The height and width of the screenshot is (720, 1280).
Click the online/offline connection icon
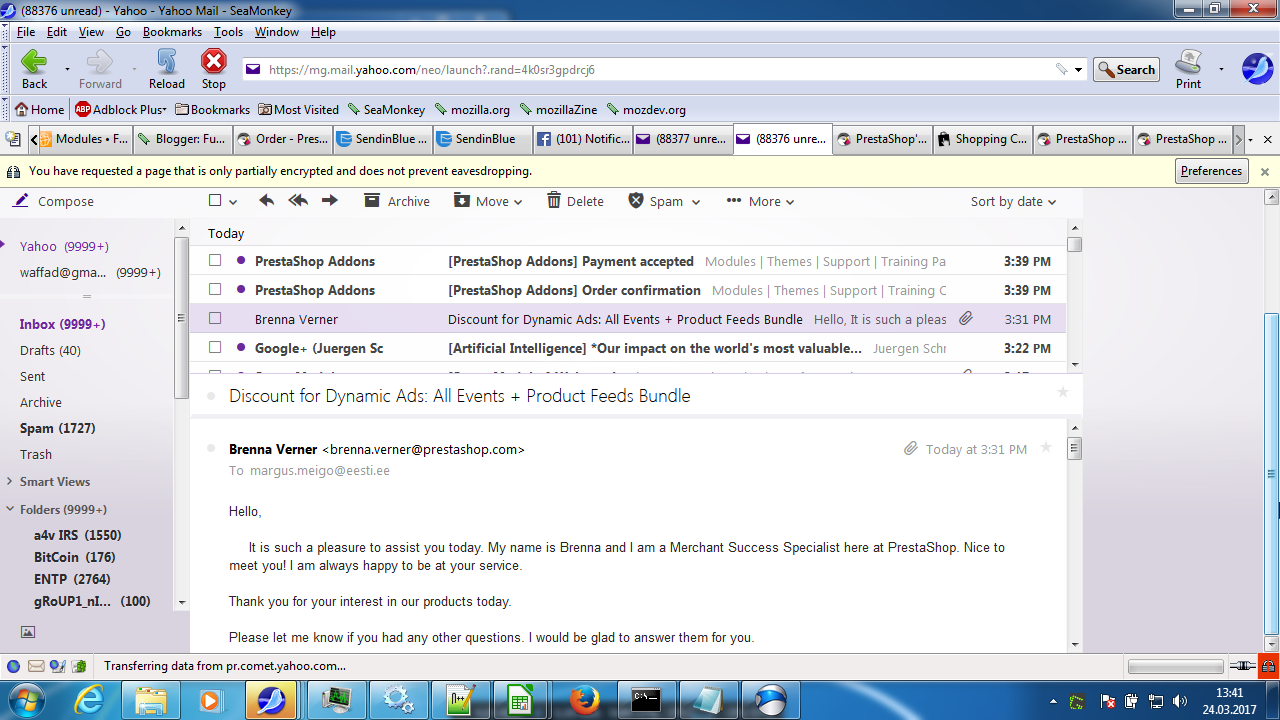pos(1243,666)
